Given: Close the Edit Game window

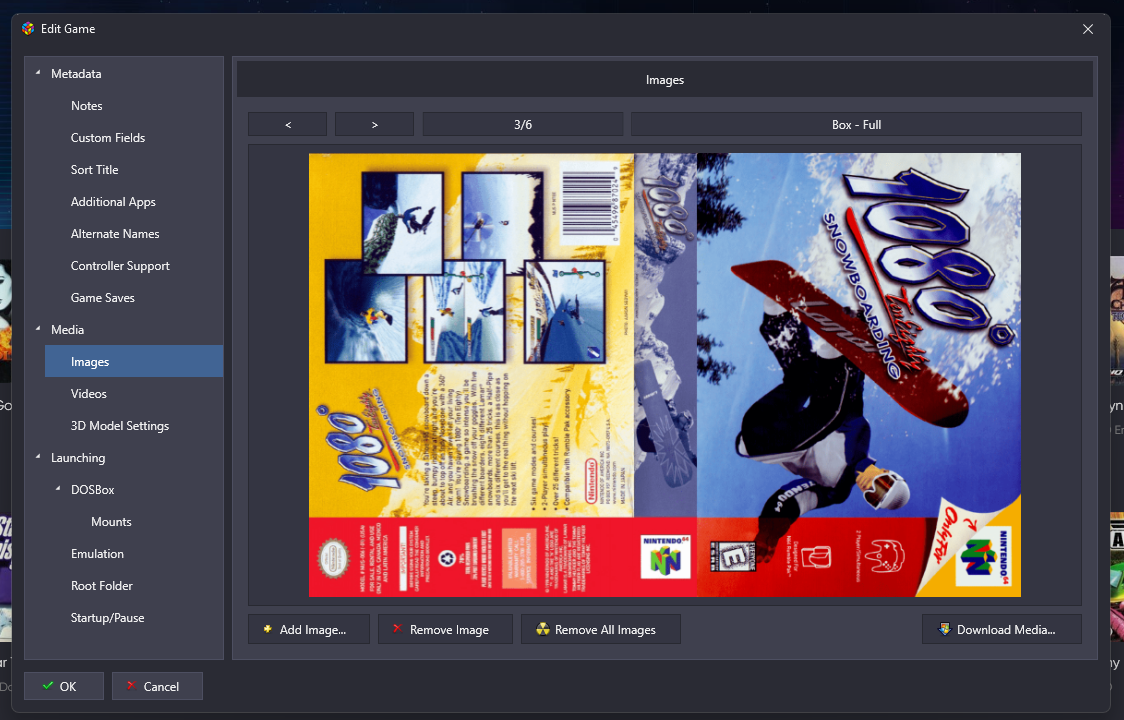Looking at the screenshot, I should tap(1087, 29).
